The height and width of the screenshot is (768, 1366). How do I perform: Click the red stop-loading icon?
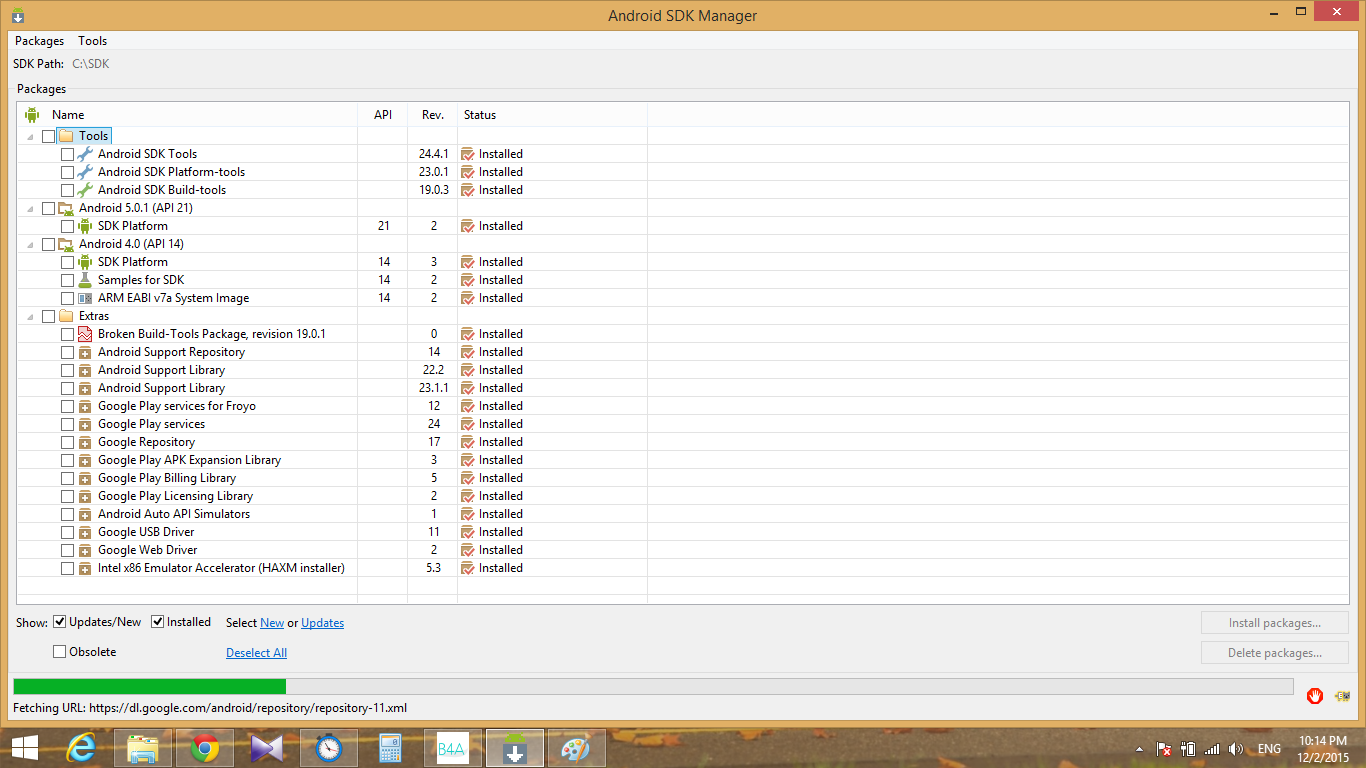tap(1315, 696)
